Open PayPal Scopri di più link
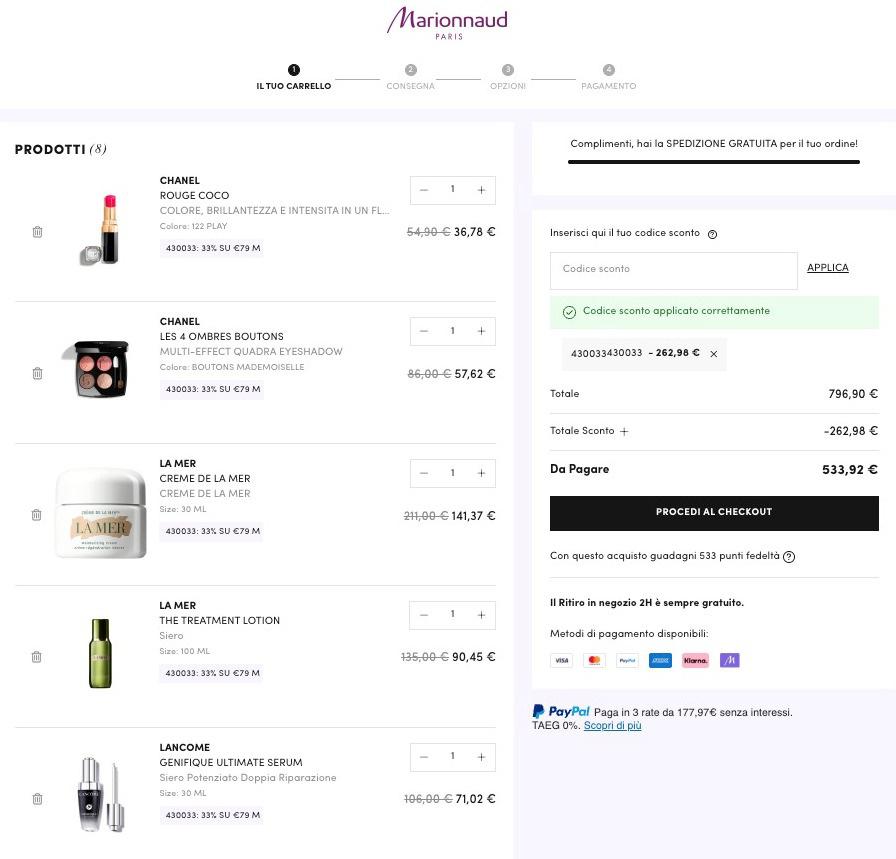The image size is (896, 859). [x=612, y=725]
